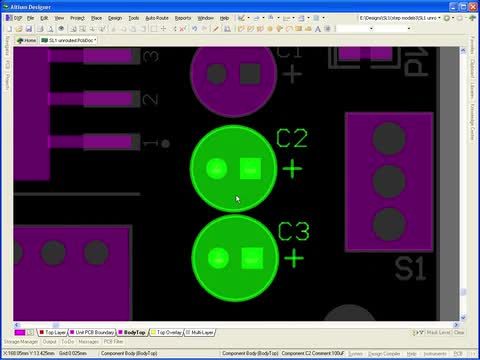Open the Edit menu
The height and width of the screenshot is (360, 480).
(44, 18)
